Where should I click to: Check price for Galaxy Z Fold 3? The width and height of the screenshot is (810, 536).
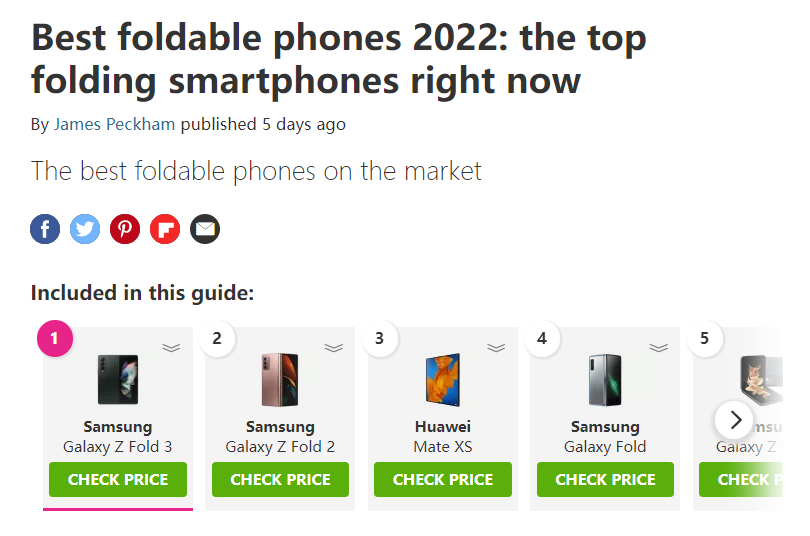coord(118,480)
